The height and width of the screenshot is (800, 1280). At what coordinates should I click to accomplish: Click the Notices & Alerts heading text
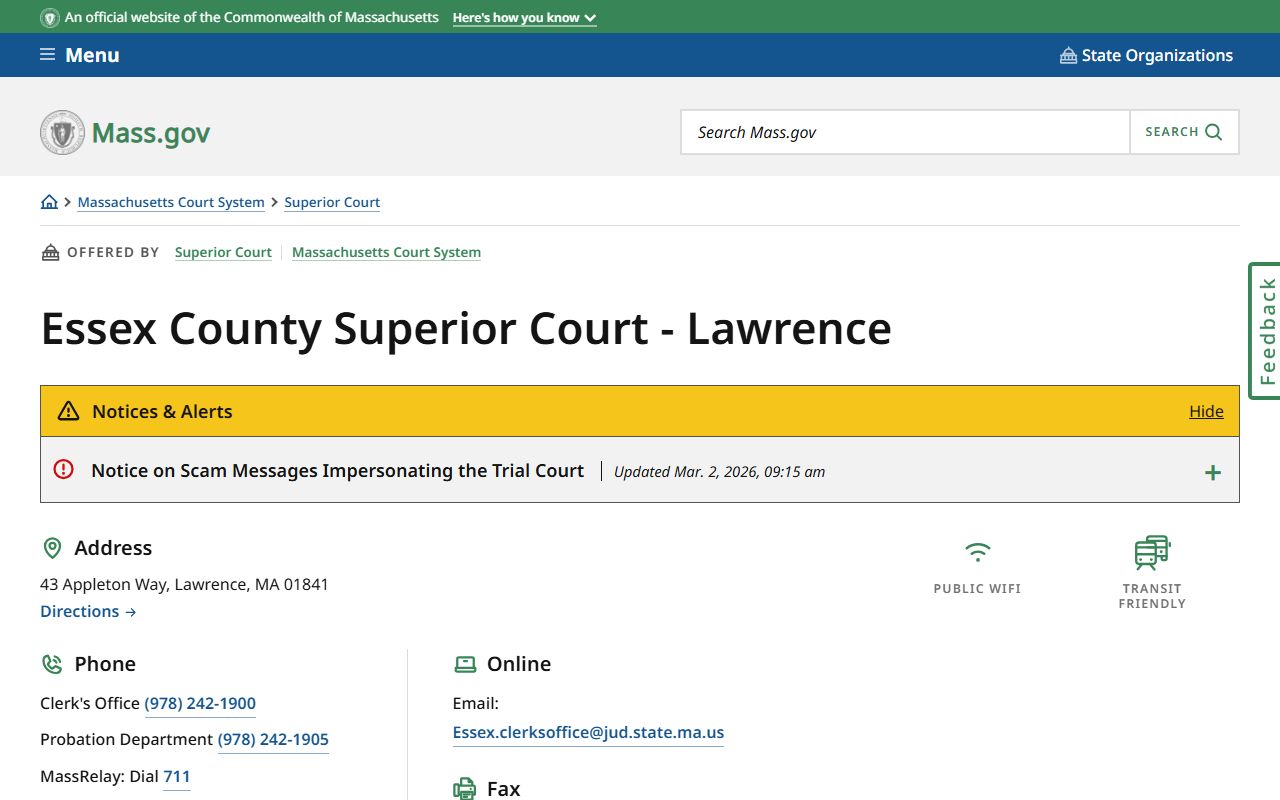pyautogui.click(x=162, y=411)
